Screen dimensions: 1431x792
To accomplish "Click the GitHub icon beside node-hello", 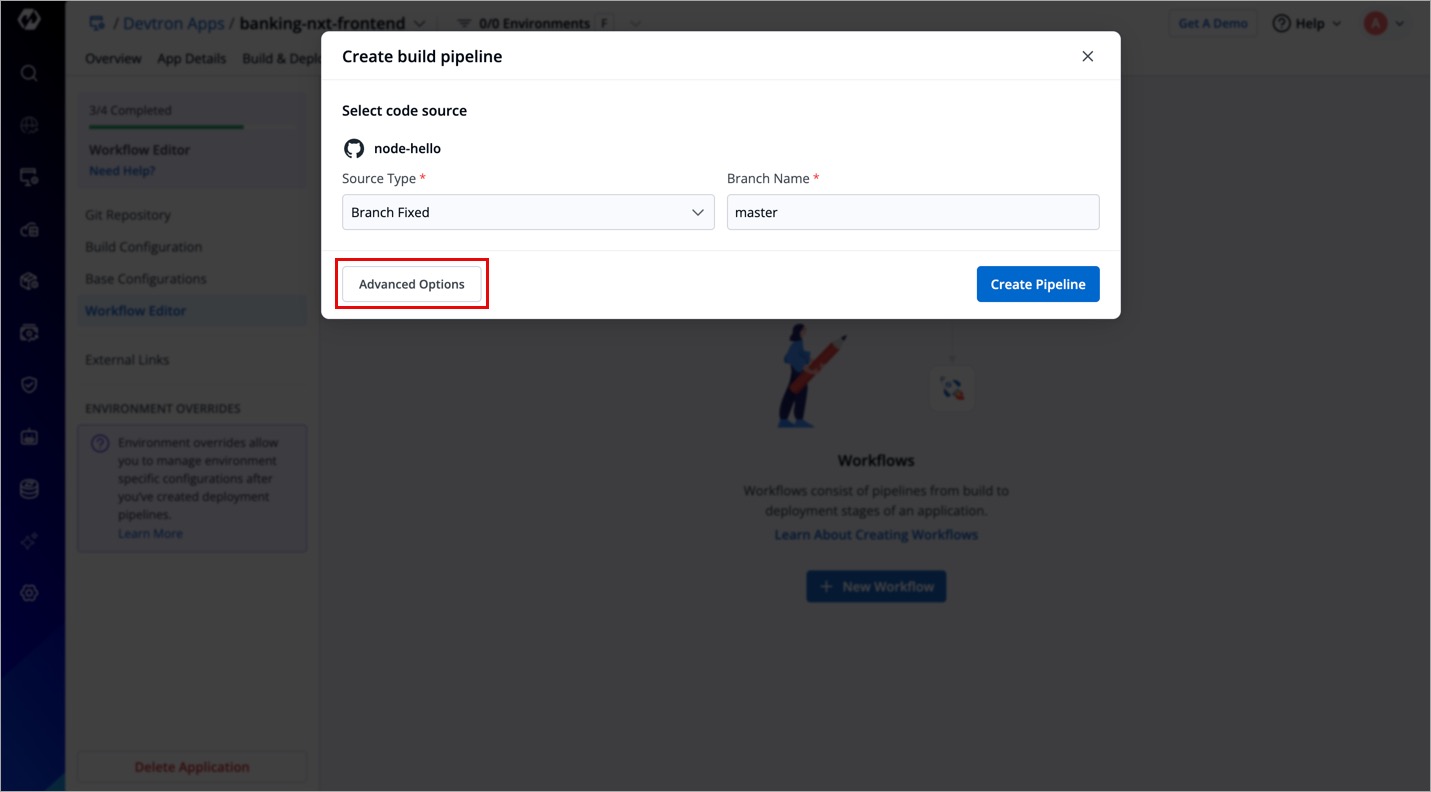I will (x=354, y=148).
